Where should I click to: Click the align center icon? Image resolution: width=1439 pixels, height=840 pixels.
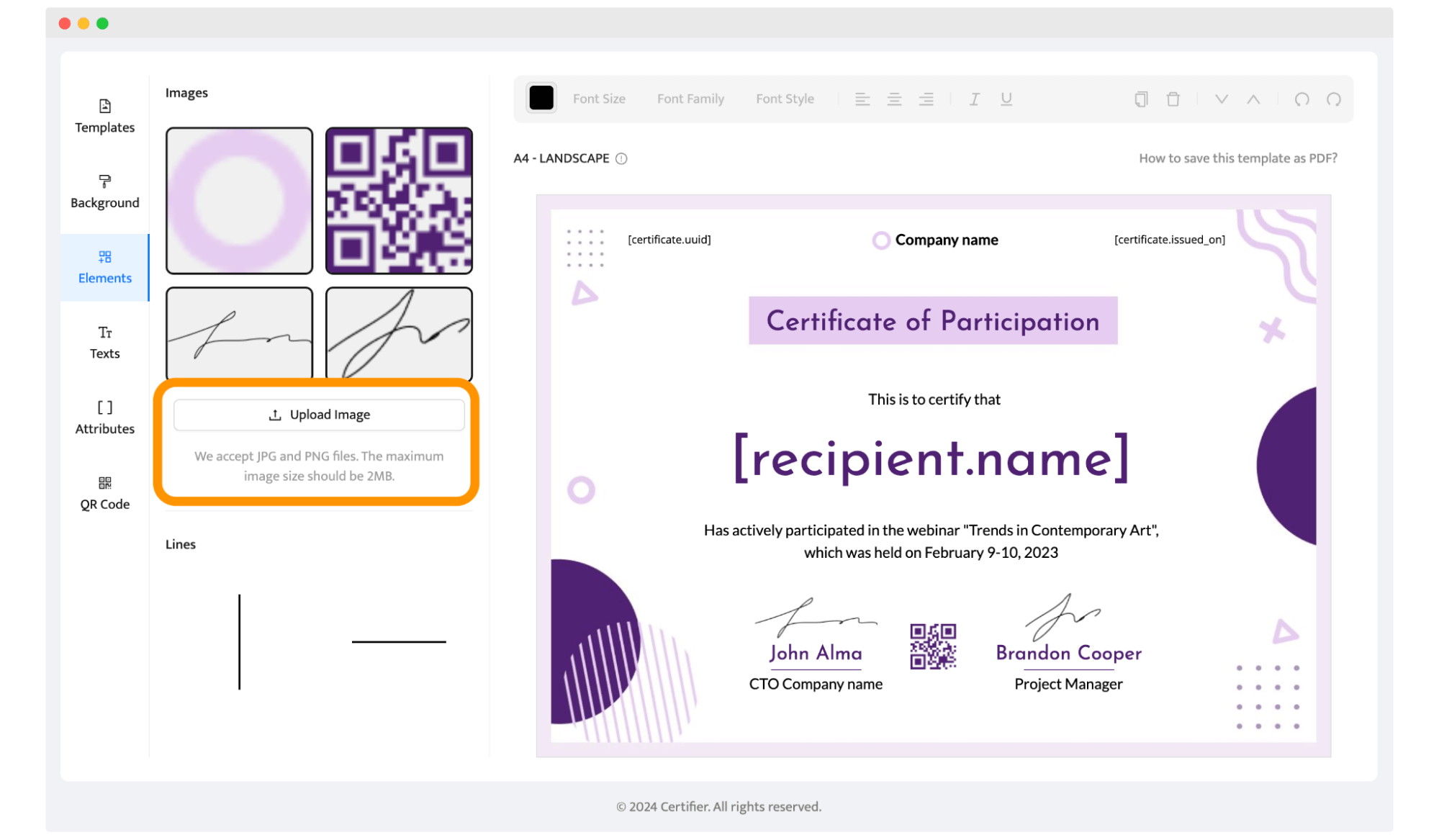pos(894,99)
